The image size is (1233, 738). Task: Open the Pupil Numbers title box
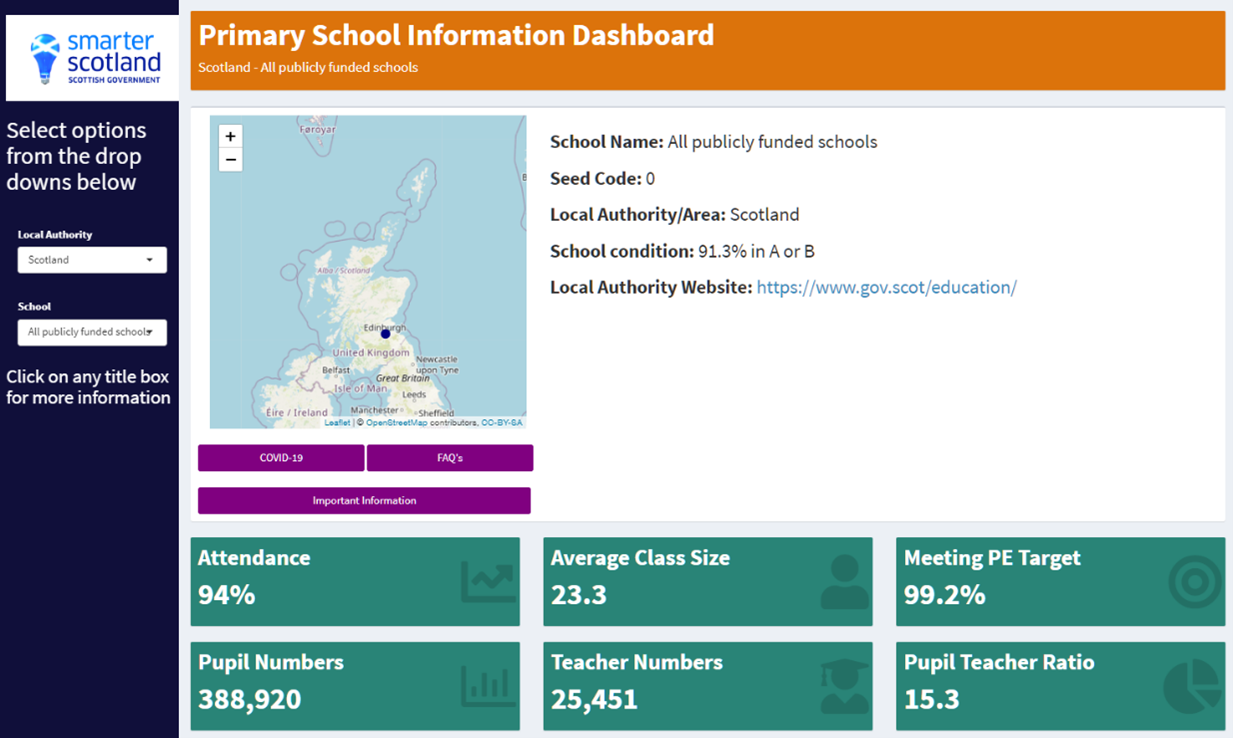coord(271,662)
